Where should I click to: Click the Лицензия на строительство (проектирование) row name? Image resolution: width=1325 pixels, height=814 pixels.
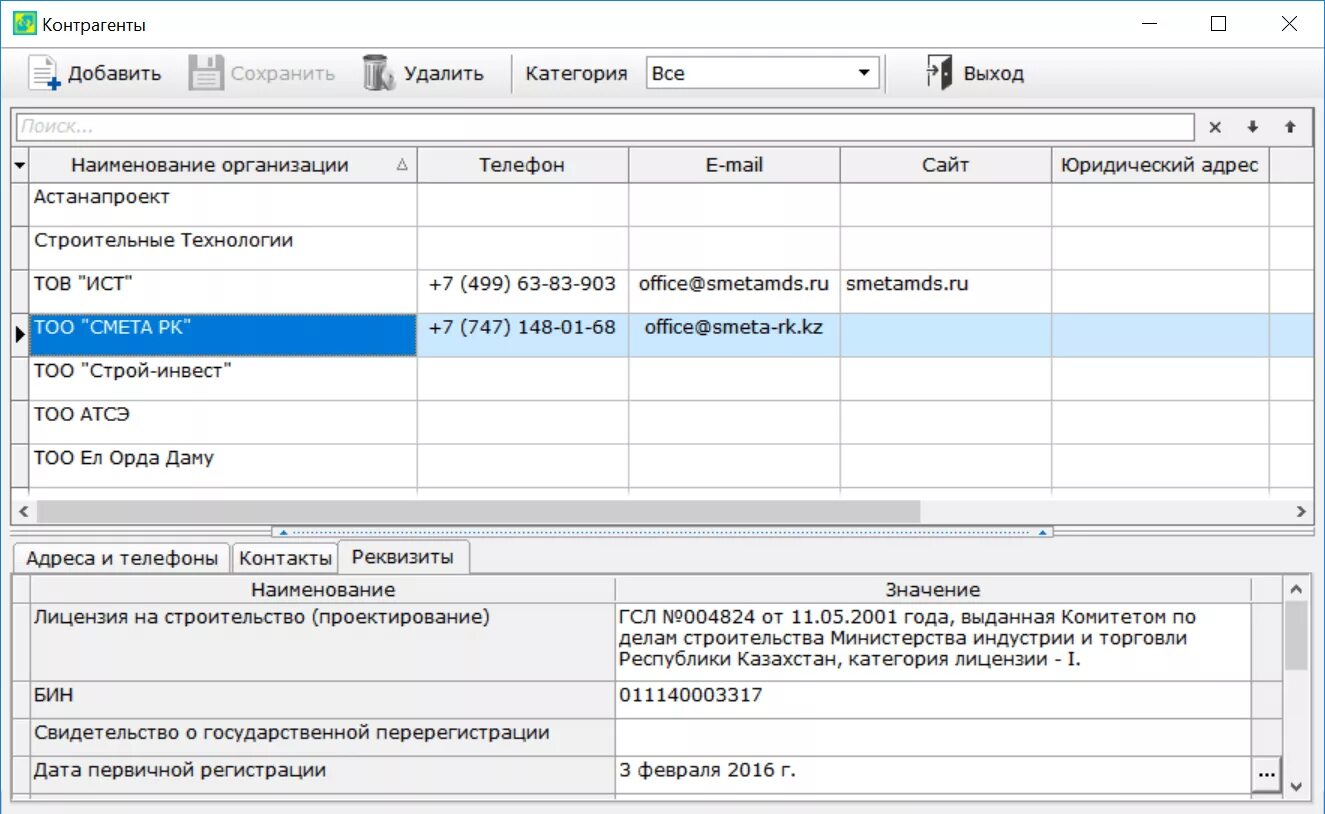[x=323, y=642]
